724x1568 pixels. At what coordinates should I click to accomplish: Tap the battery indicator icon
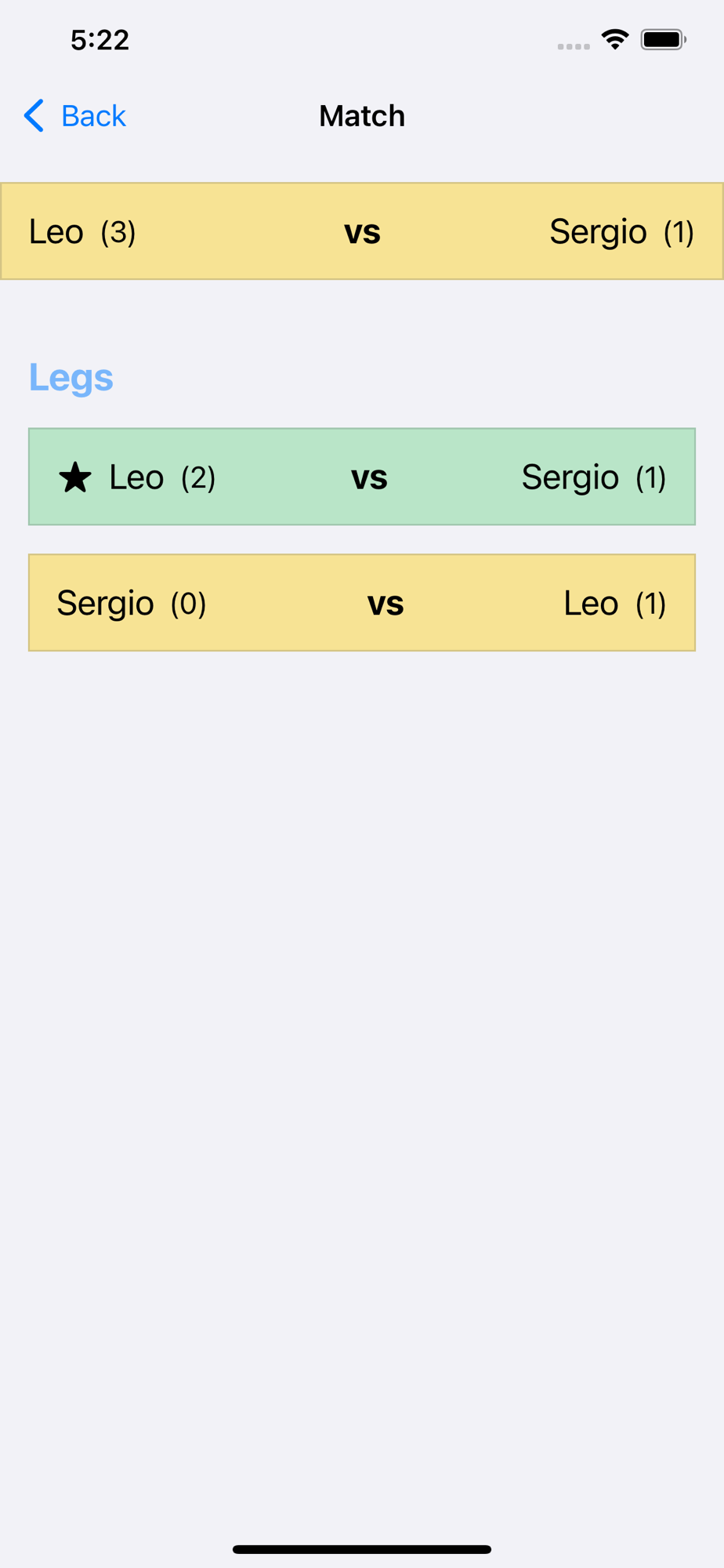point(663,39)
